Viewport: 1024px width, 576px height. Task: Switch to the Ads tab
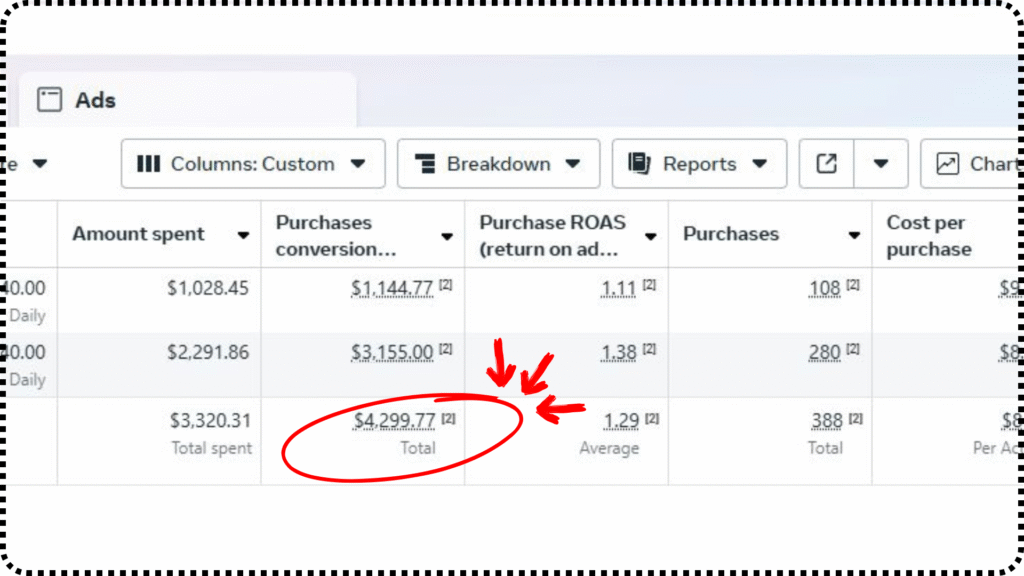click(95, 100)
